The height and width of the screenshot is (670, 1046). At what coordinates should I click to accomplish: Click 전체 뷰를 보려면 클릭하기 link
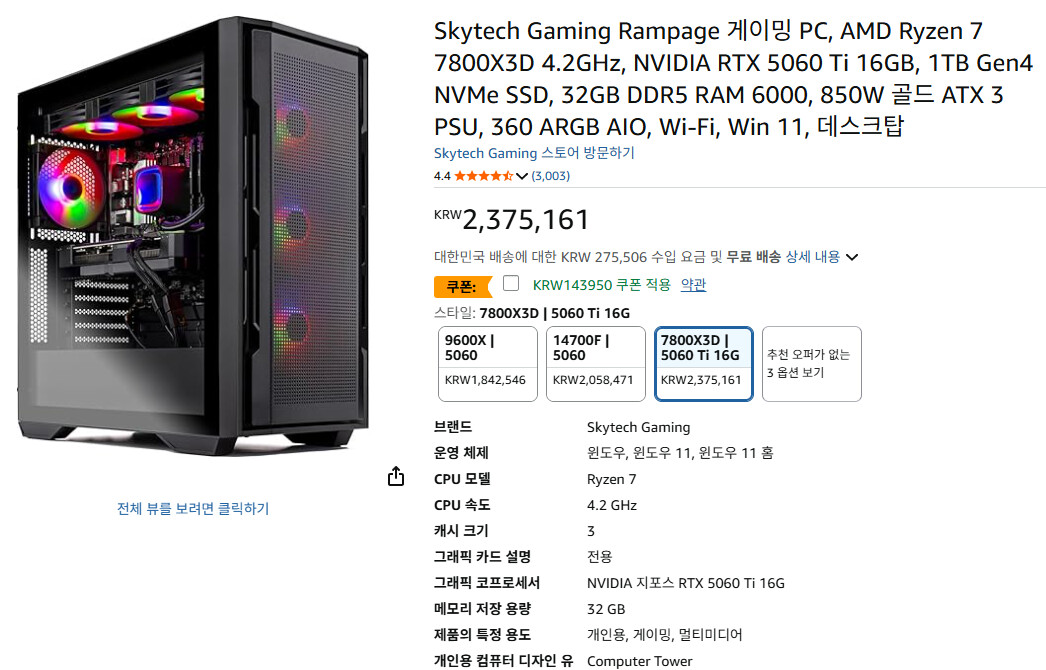click(x=193, y=509)
